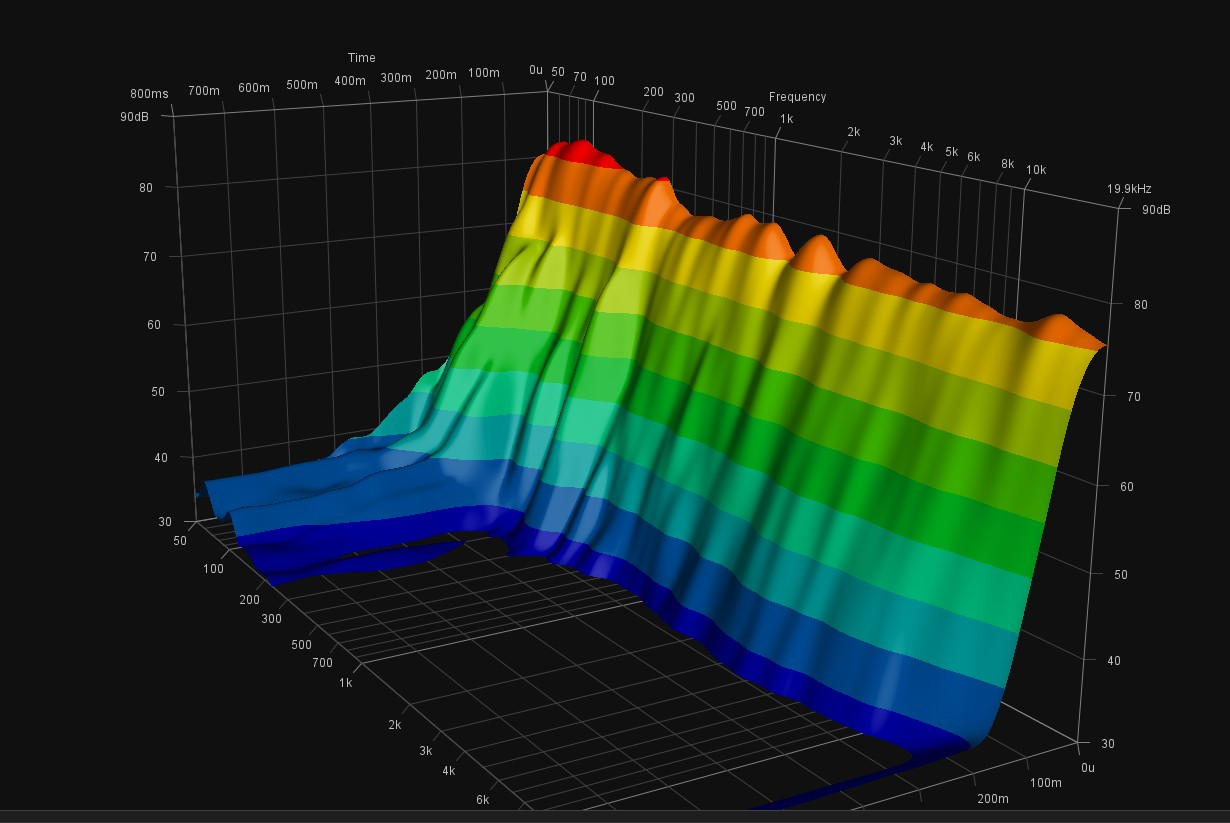Viewport: 1230px width, 823px height.
Task: Click the 600m time tick label
Action: click(254, 88)
